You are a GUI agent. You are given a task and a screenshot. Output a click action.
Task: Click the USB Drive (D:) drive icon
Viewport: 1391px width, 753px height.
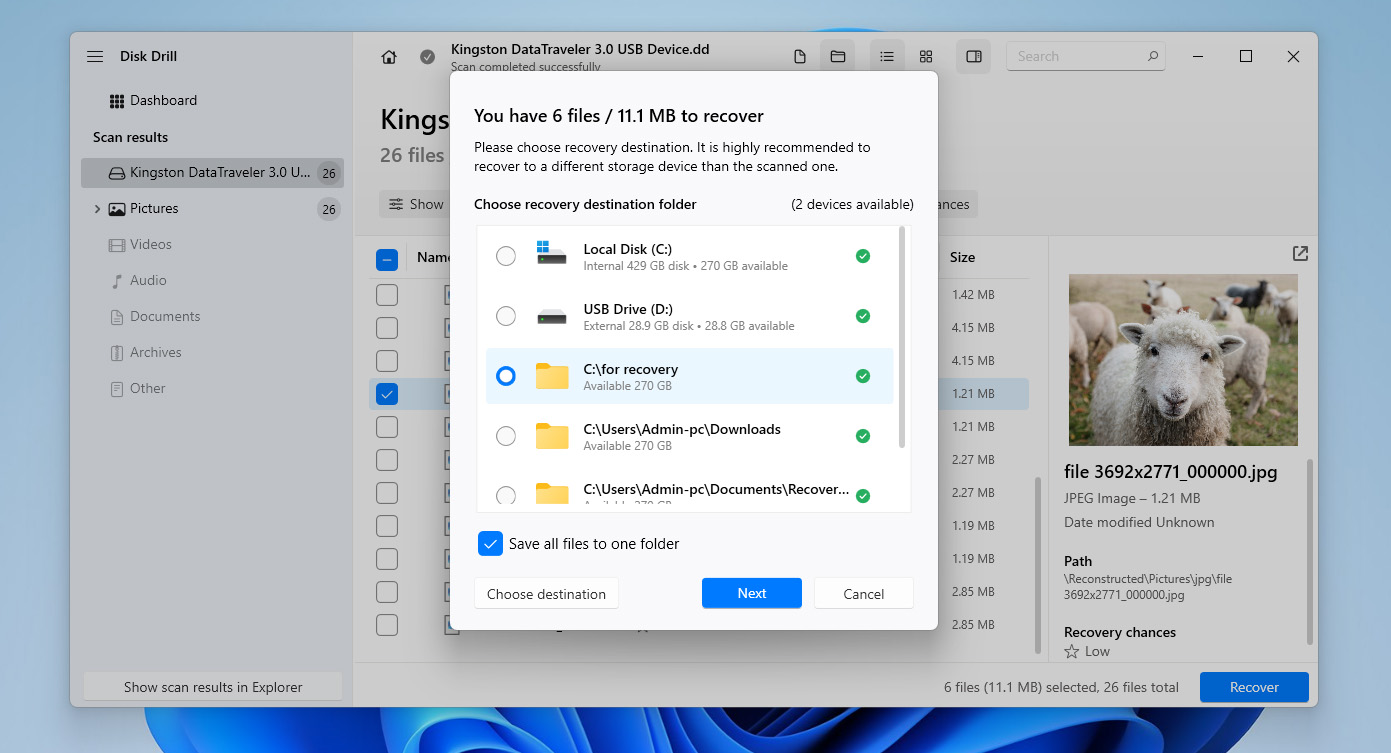click(551, 316)
